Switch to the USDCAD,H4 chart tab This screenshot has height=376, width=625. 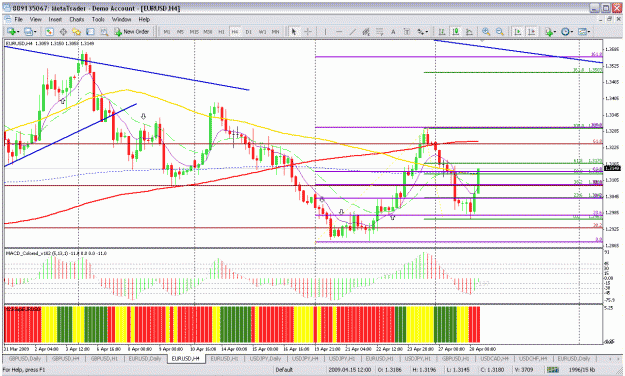pos(494,358)
